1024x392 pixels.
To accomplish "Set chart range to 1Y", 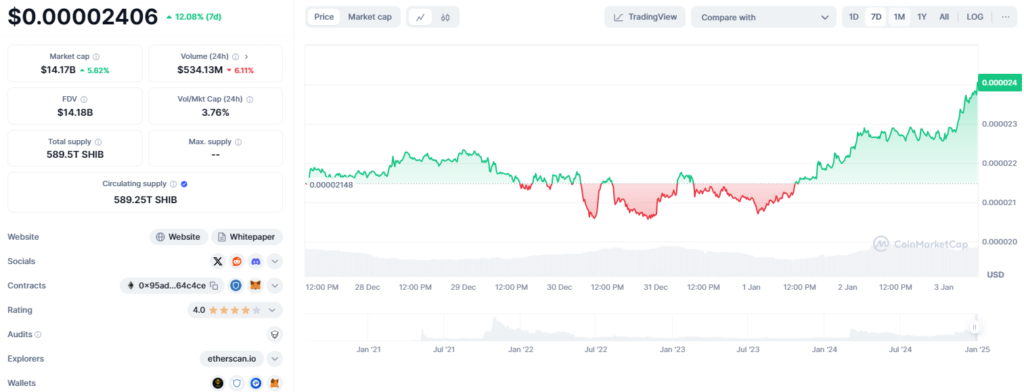I will (921, 17).
